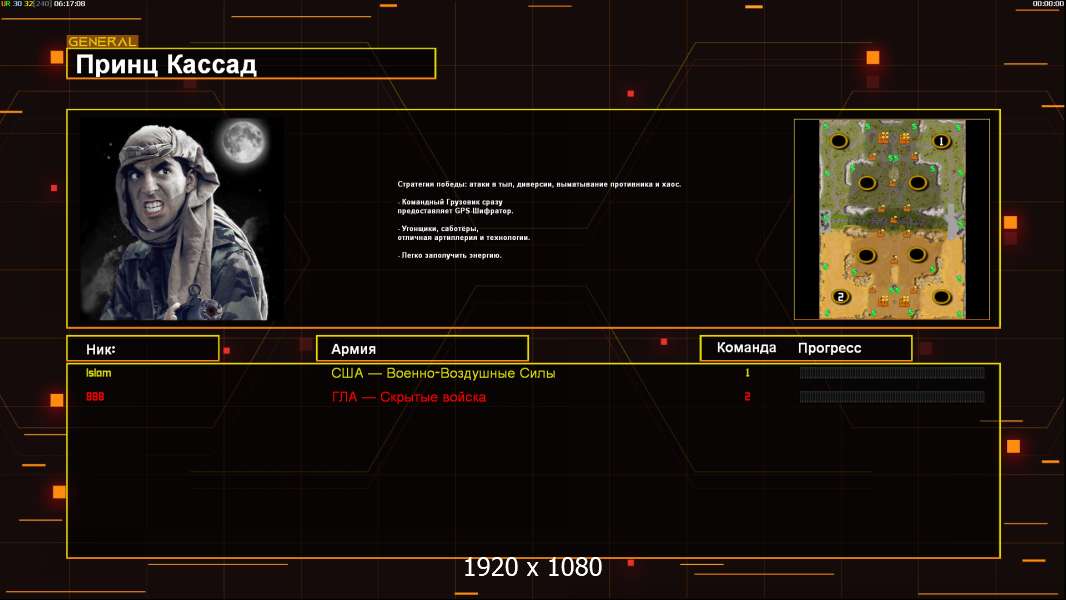1066x600 pixels.
Task: Select the player name 'Islom'
Action: pos(99,373)
